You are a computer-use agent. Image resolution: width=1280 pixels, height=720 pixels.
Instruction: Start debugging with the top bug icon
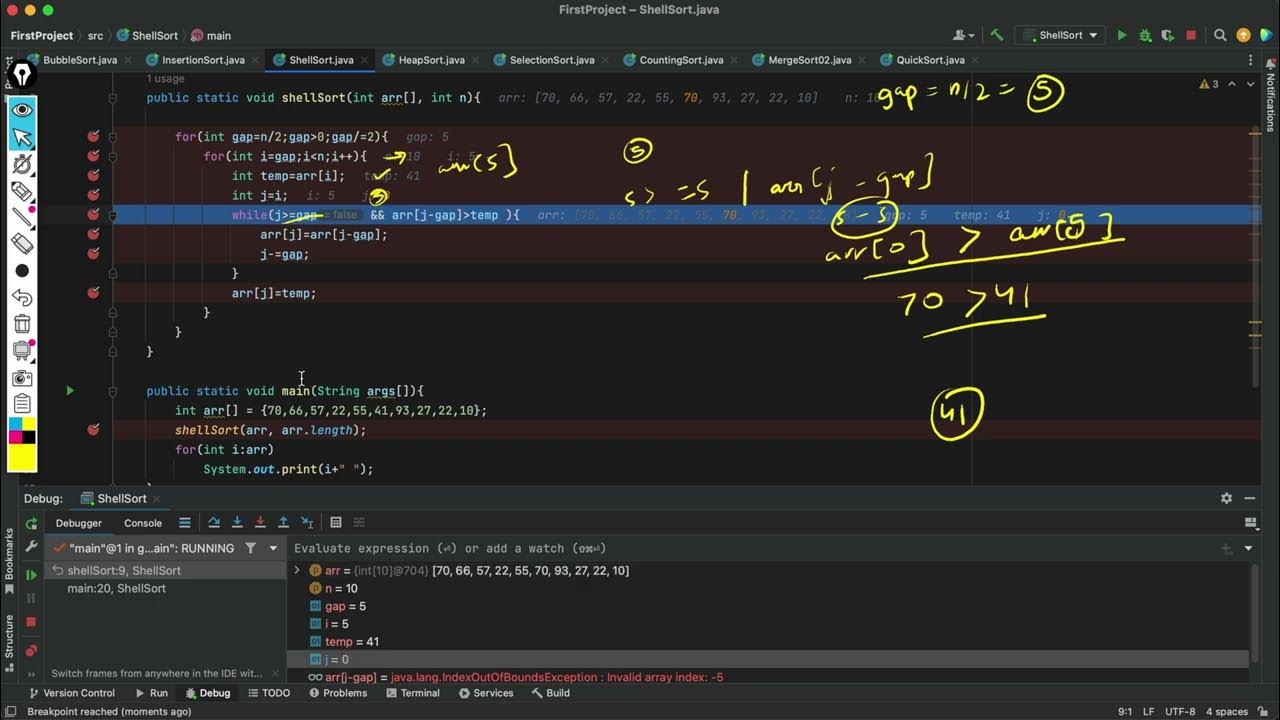click(x=1145, y=35)
